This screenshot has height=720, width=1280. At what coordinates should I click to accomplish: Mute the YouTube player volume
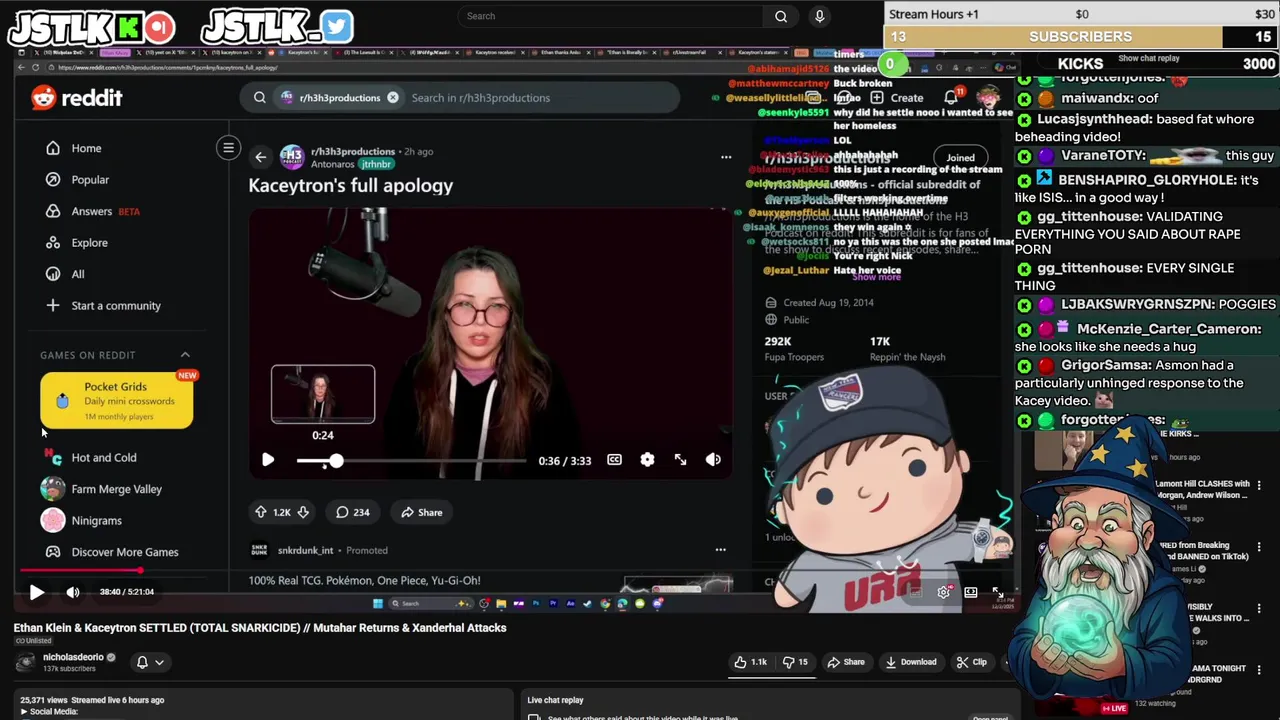[x=72, y=592]
